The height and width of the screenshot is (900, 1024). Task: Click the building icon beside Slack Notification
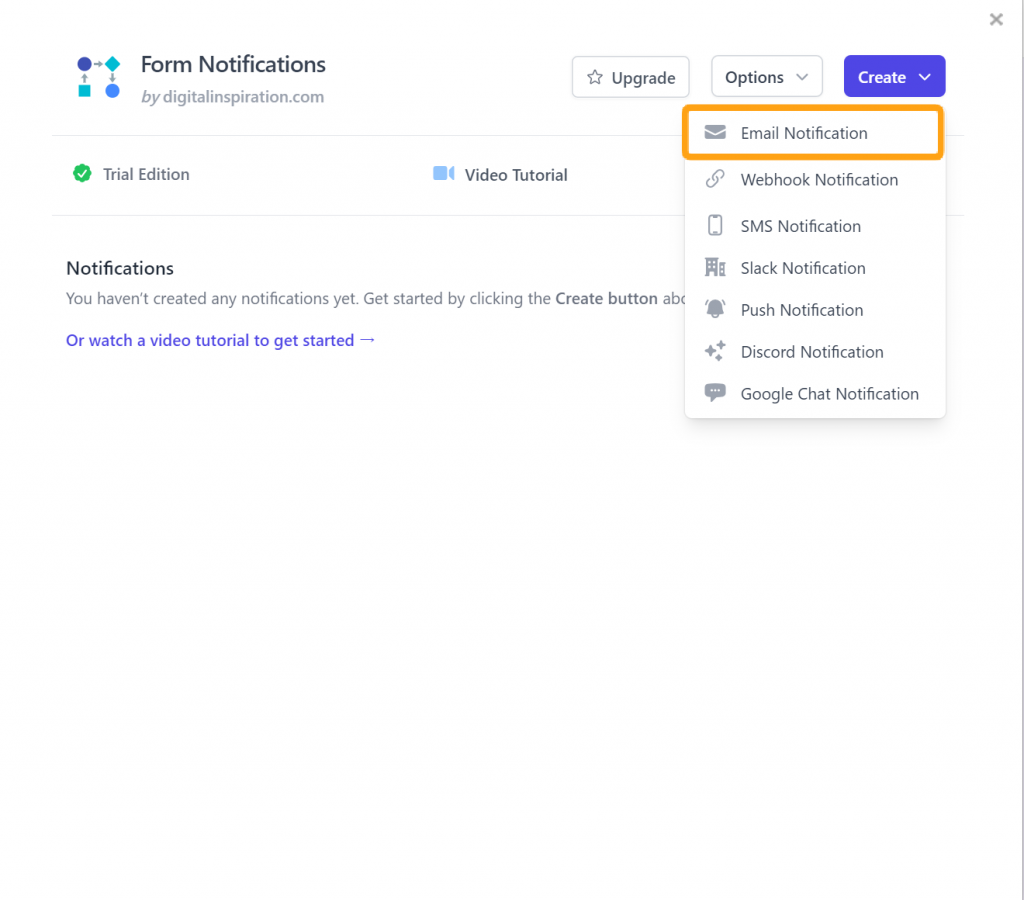715,268
